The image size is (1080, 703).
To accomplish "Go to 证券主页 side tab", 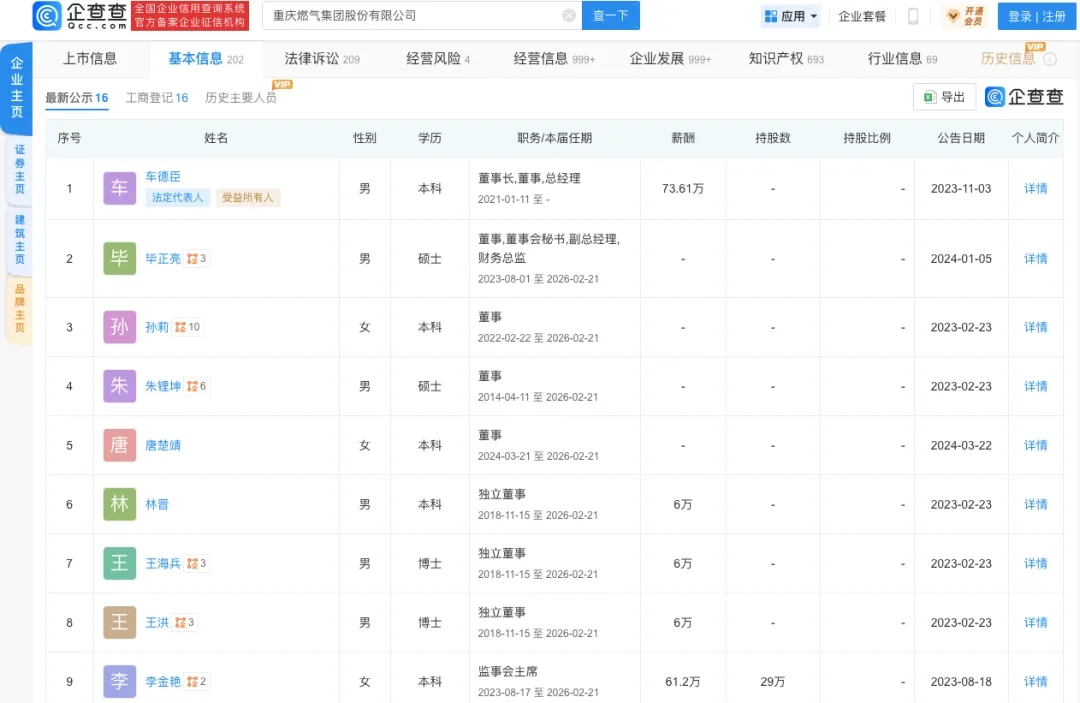I will (x=19, y=169).
